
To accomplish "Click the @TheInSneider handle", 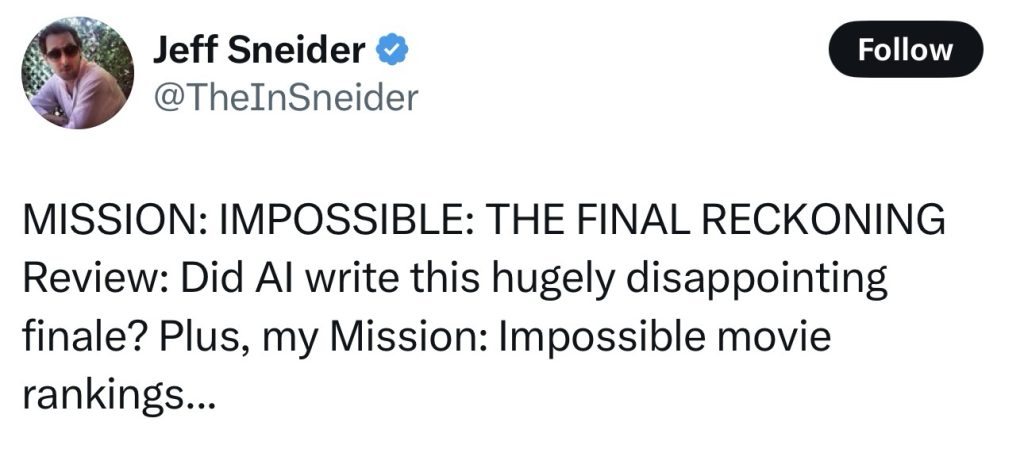I will click(284, 97).
